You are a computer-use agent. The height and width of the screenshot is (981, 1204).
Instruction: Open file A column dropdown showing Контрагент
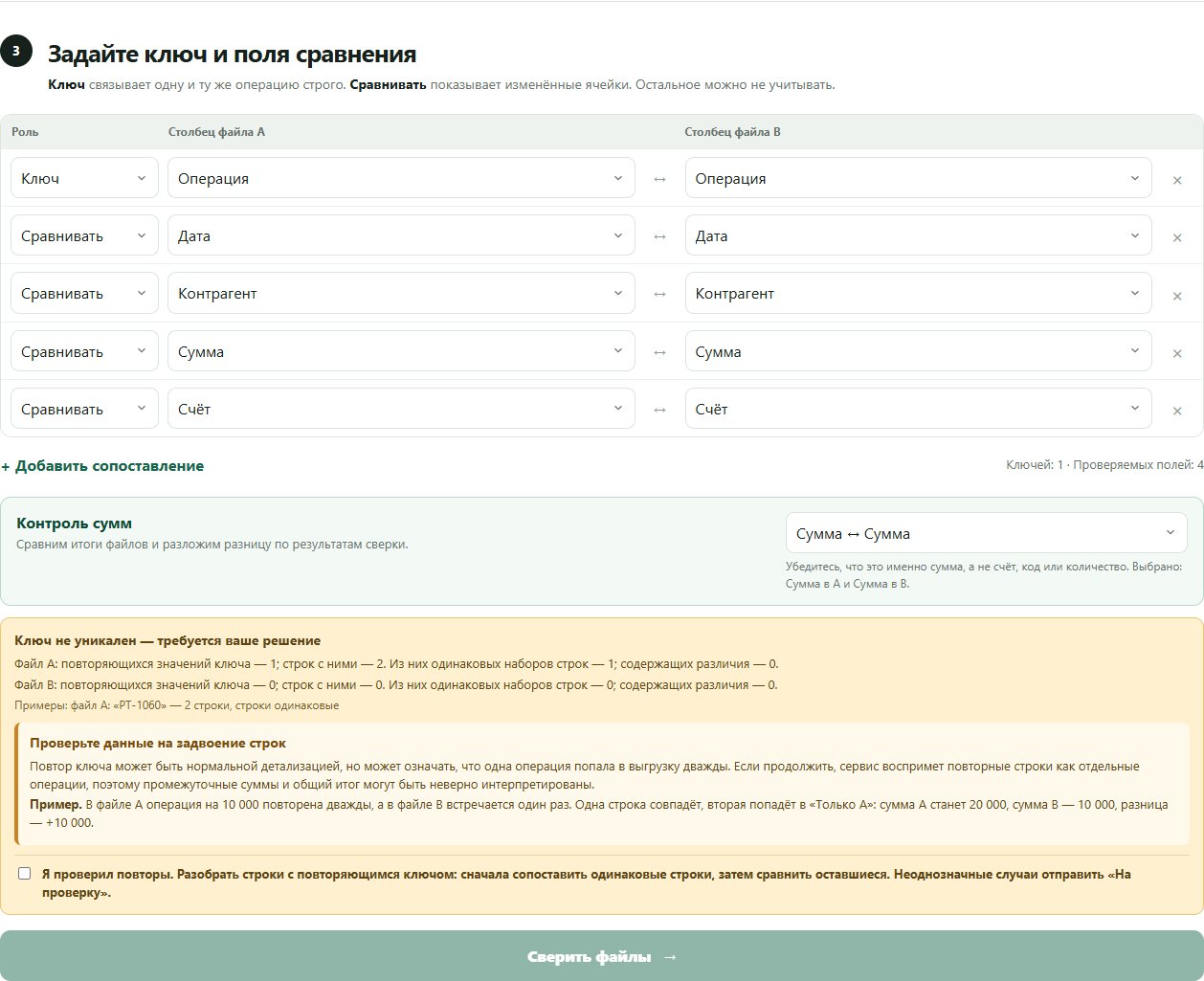pos(401,293)
